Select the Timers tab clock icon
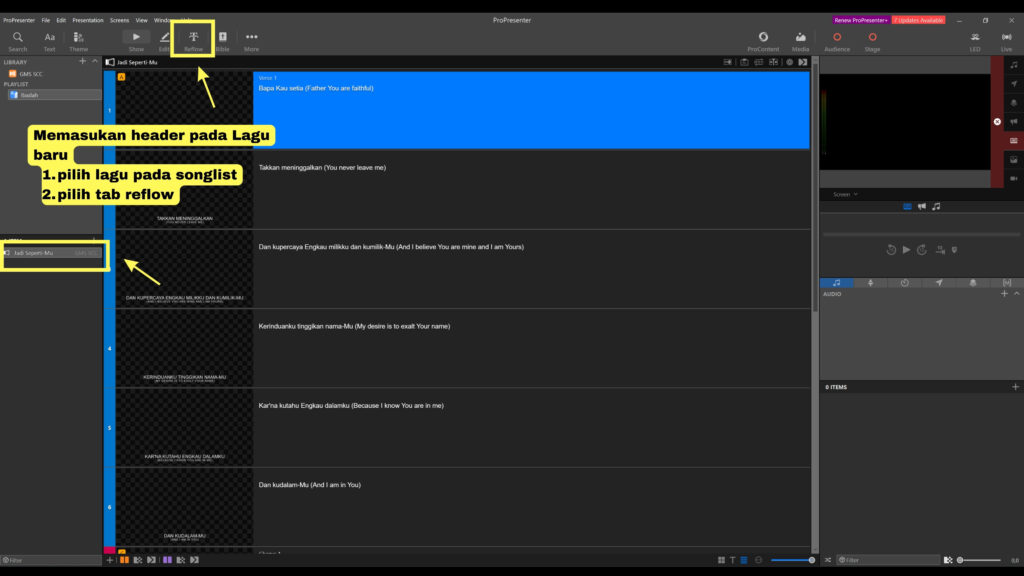 pyautogui.click(x=904, y=283)
